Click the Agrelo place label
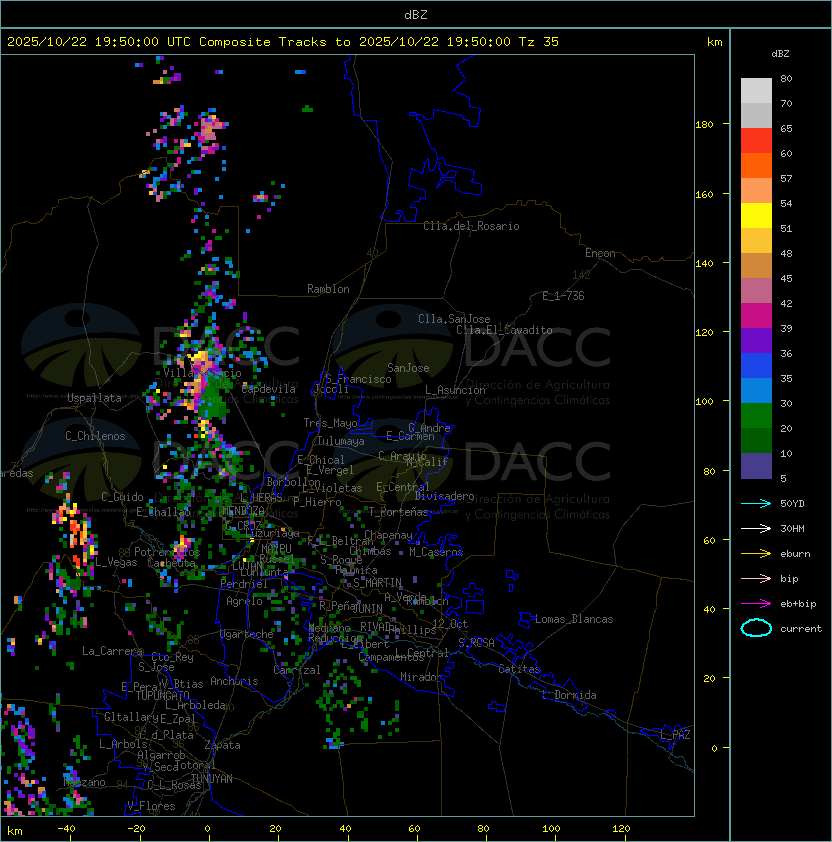This screenshot has height=842, width=832. [x=244, y=601]
